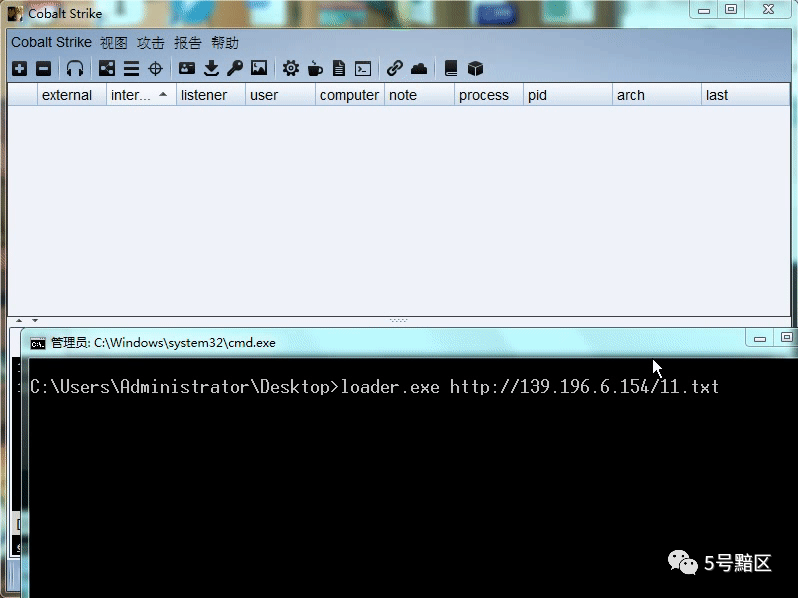The width and height of the screenshot is (798, 598).
Task: Sort by the last column header
Action: [746, 95]
